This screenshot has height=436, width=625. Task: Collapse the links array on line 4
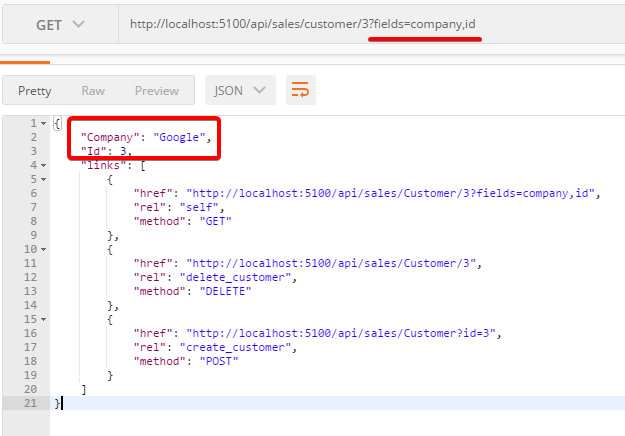click(x=43, y=165)
